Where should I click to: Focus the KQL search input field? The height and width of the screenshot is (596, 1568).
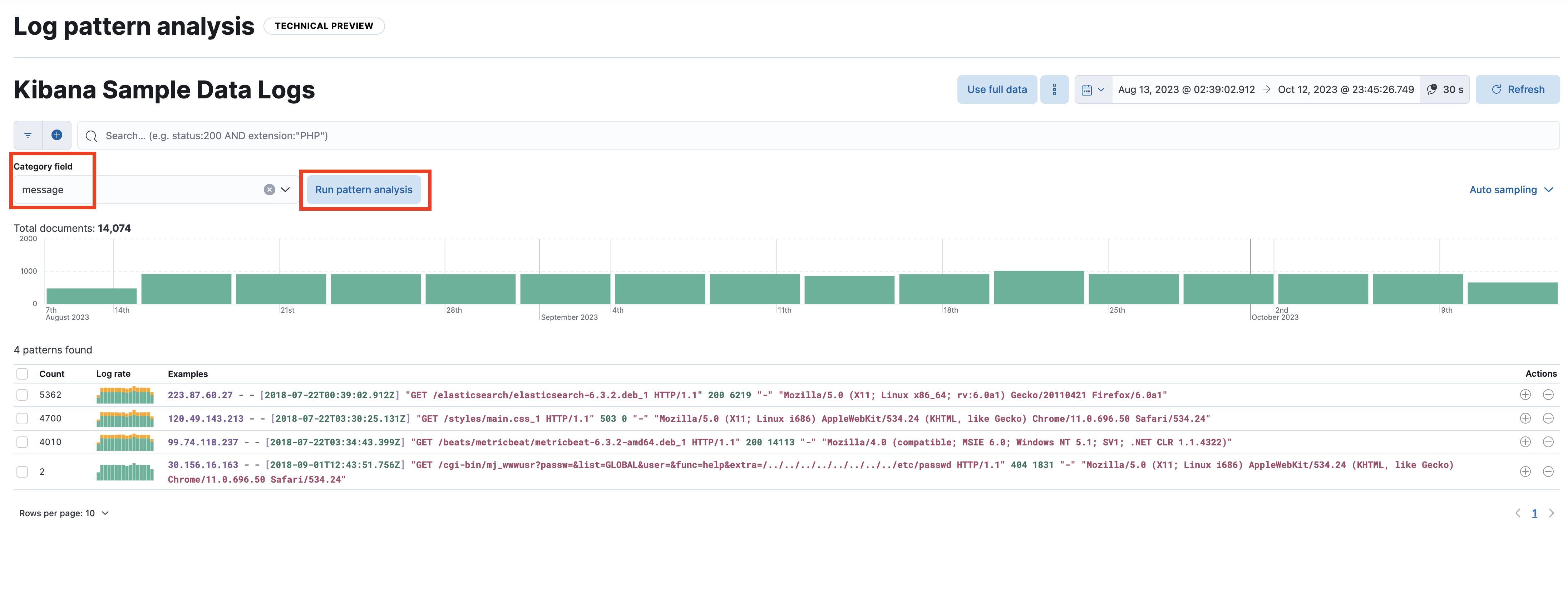tap(818, 135)
